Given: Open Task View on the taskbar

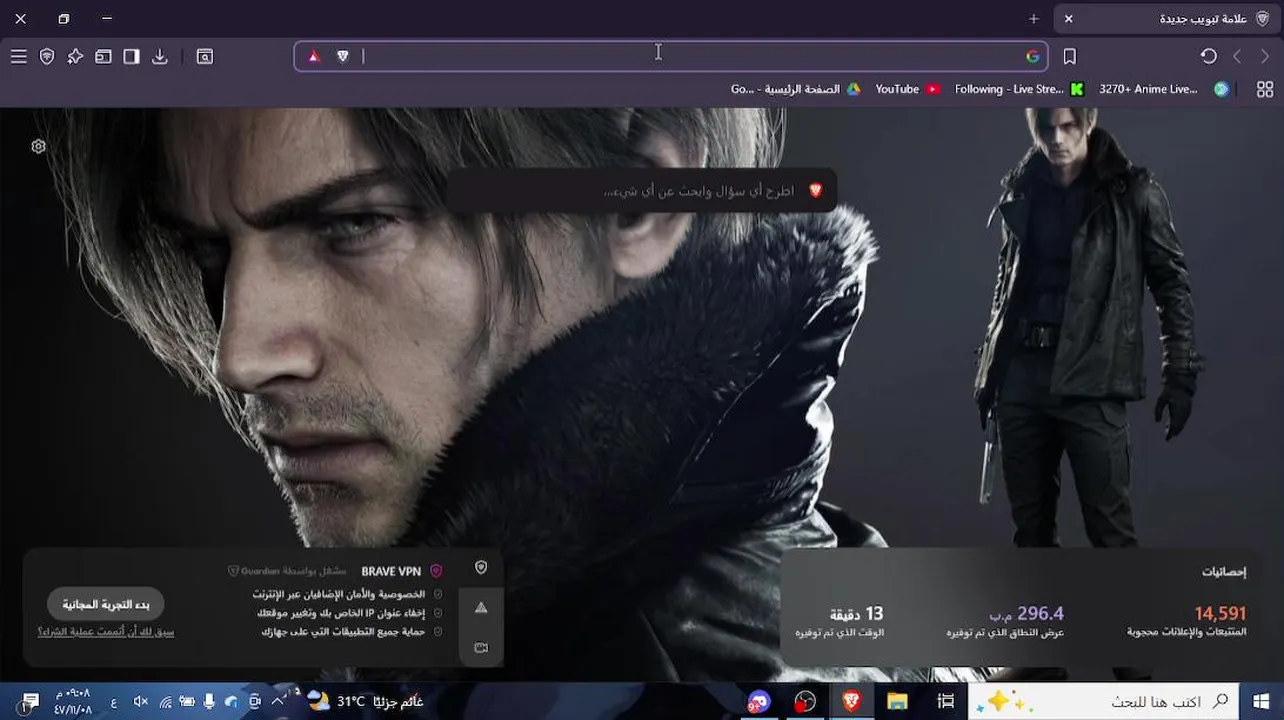Looking at the screenshot, I should point(945,701).
